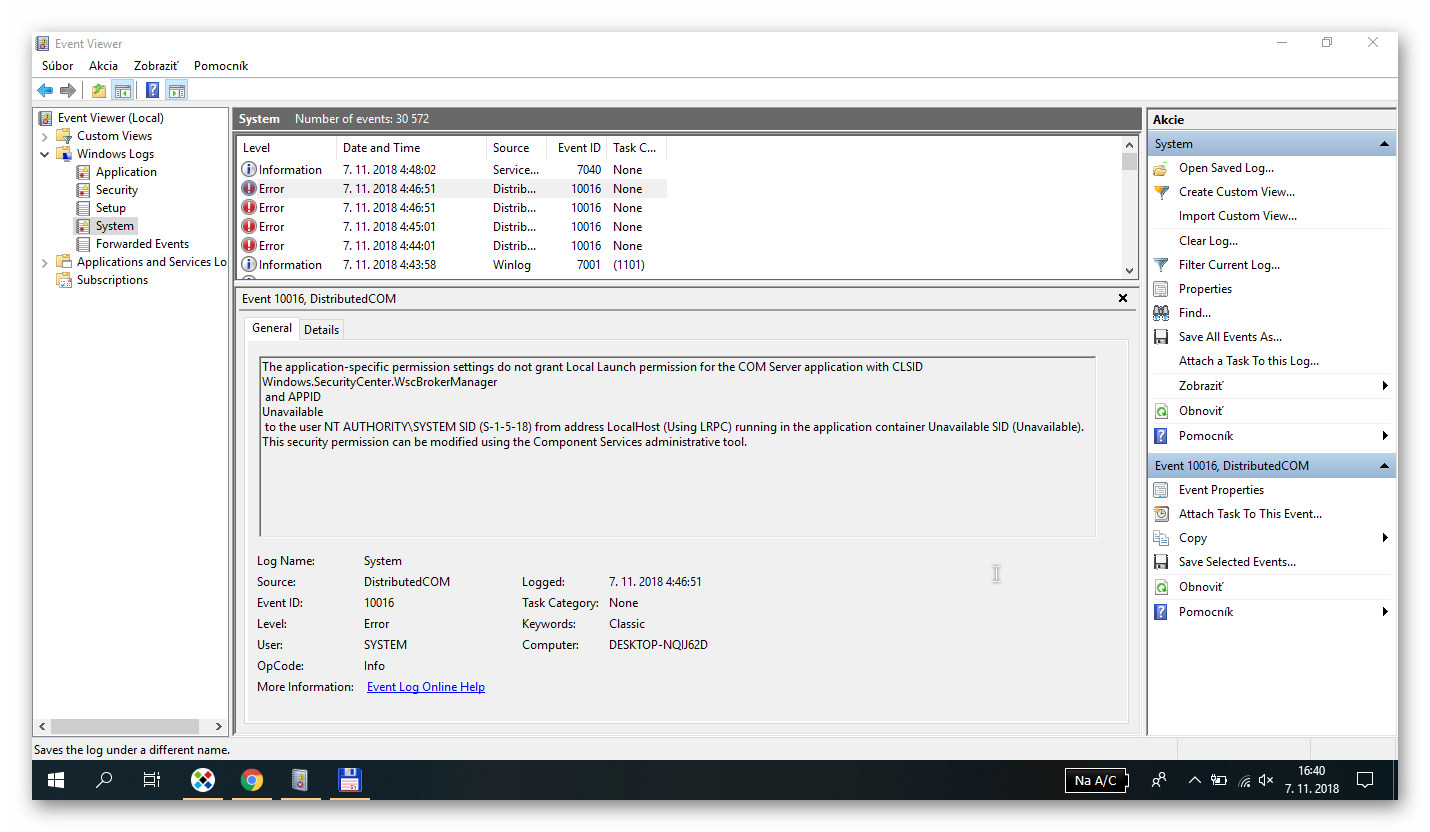Image resolution: width=1430 pixels, height=832 pixels.
Task: Click the blue Help icon in the toolbar
Action: tap(152, 91)
